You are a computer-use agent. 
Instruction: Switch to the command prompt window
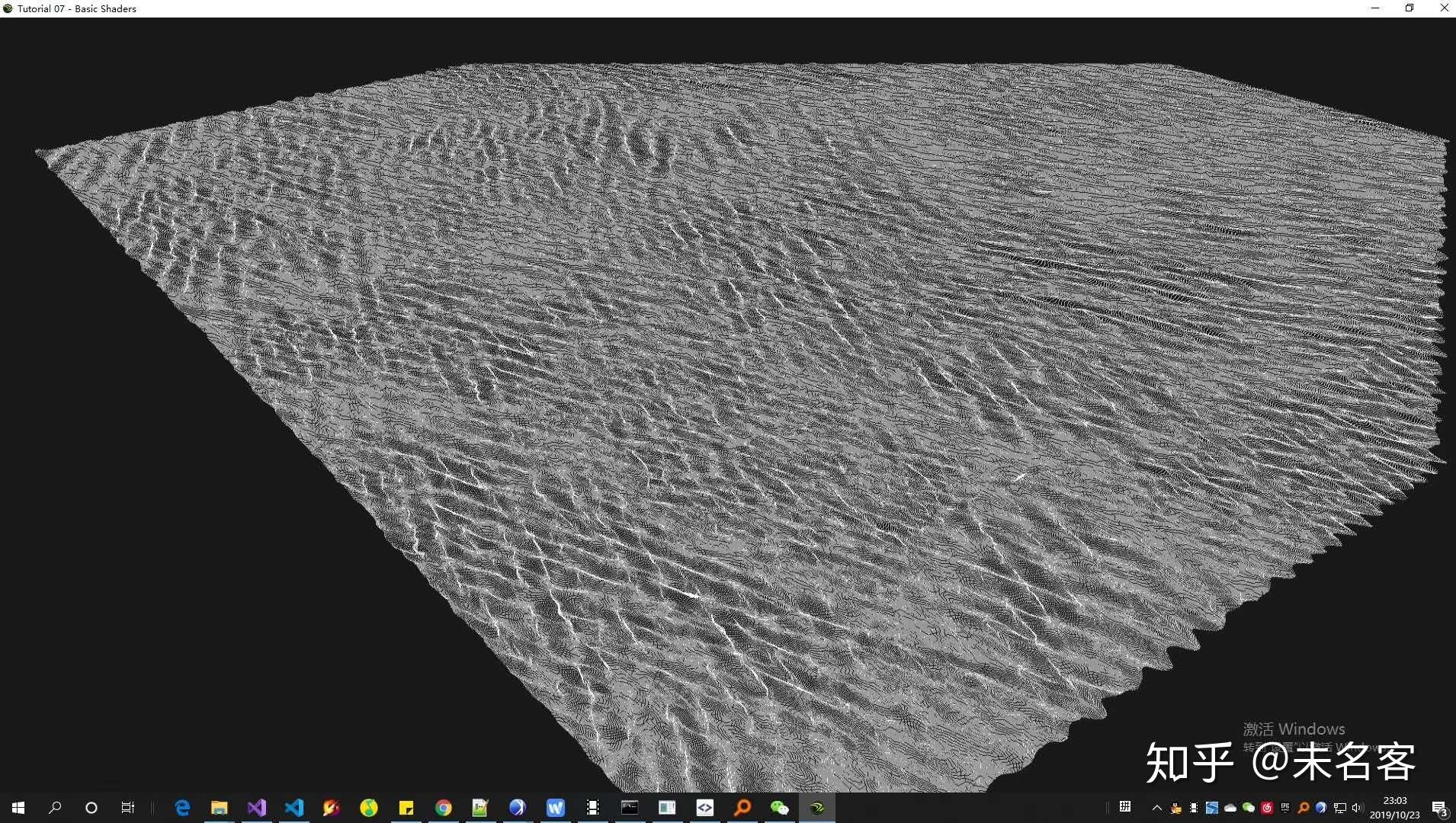630,808
